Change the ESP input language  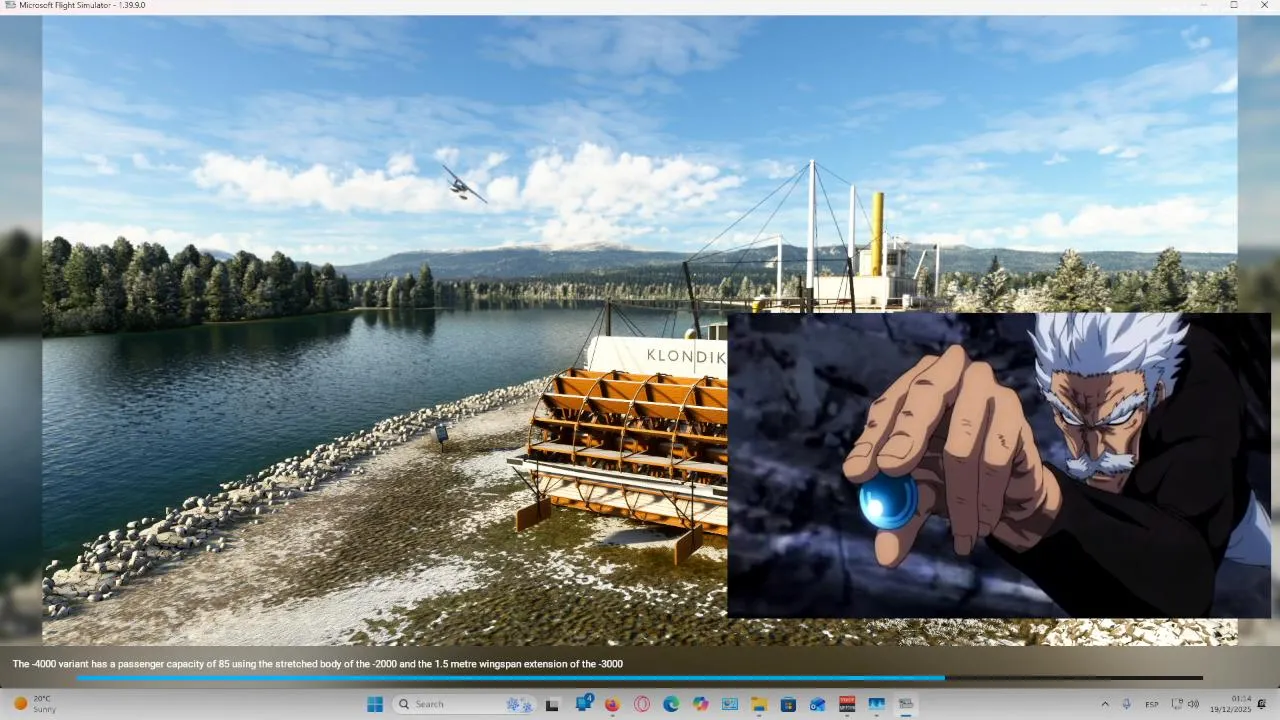[x=1152, y=704]
